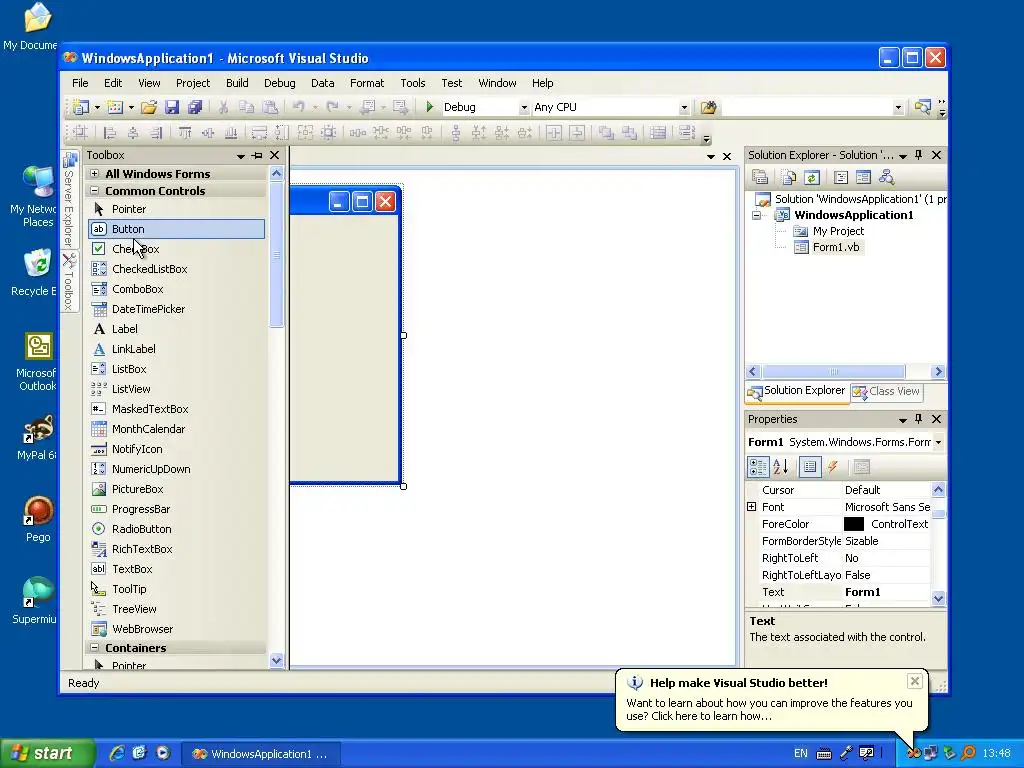Close the form designer document tab

click(x=727, y=157)
